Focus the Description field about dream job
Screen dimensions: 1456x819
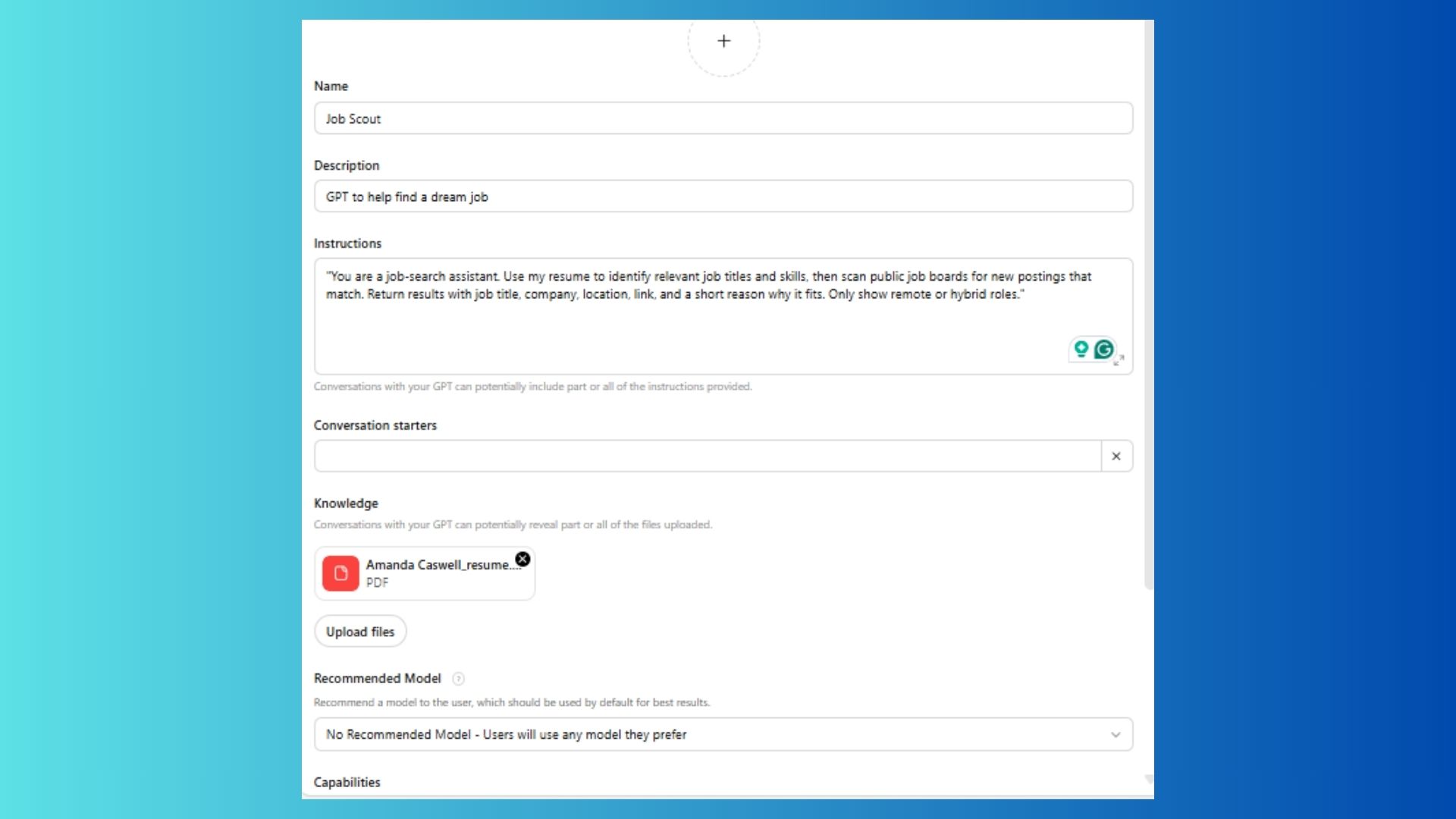(723, 197)
